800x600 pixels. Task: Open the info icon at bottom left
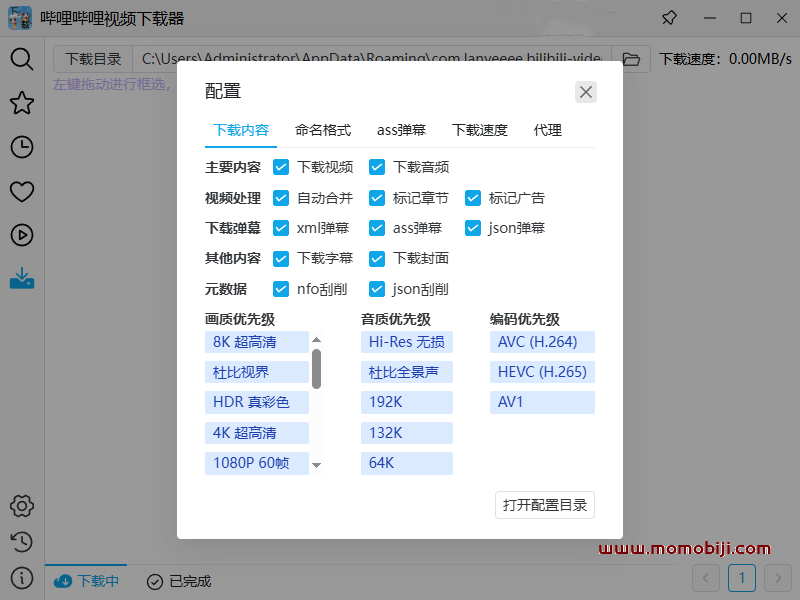tap(21, 578)
